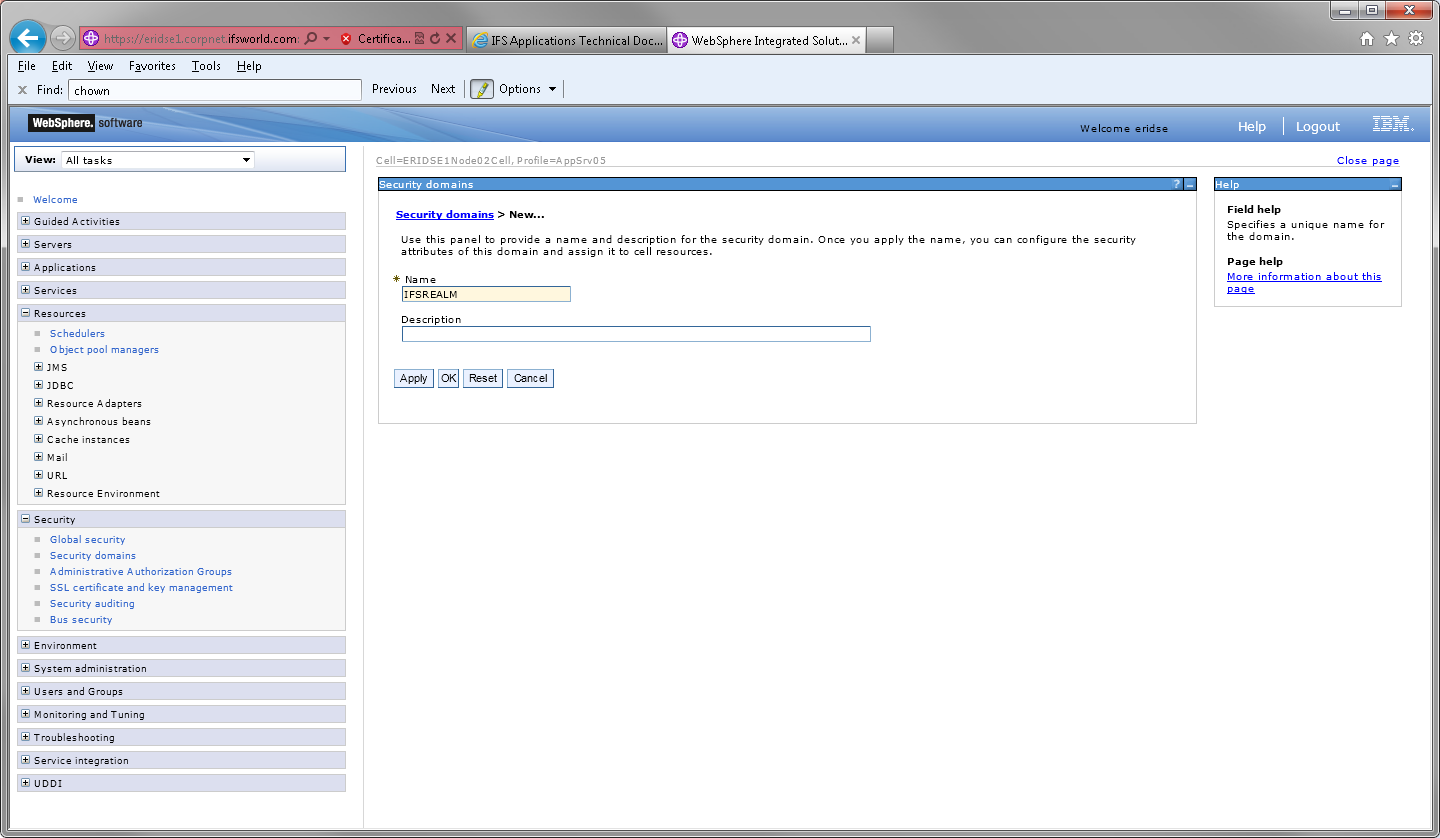The width and height of the screenshot is (1440, 838).
Task: Expand Troubleshooting section
Action: point(26,737)
